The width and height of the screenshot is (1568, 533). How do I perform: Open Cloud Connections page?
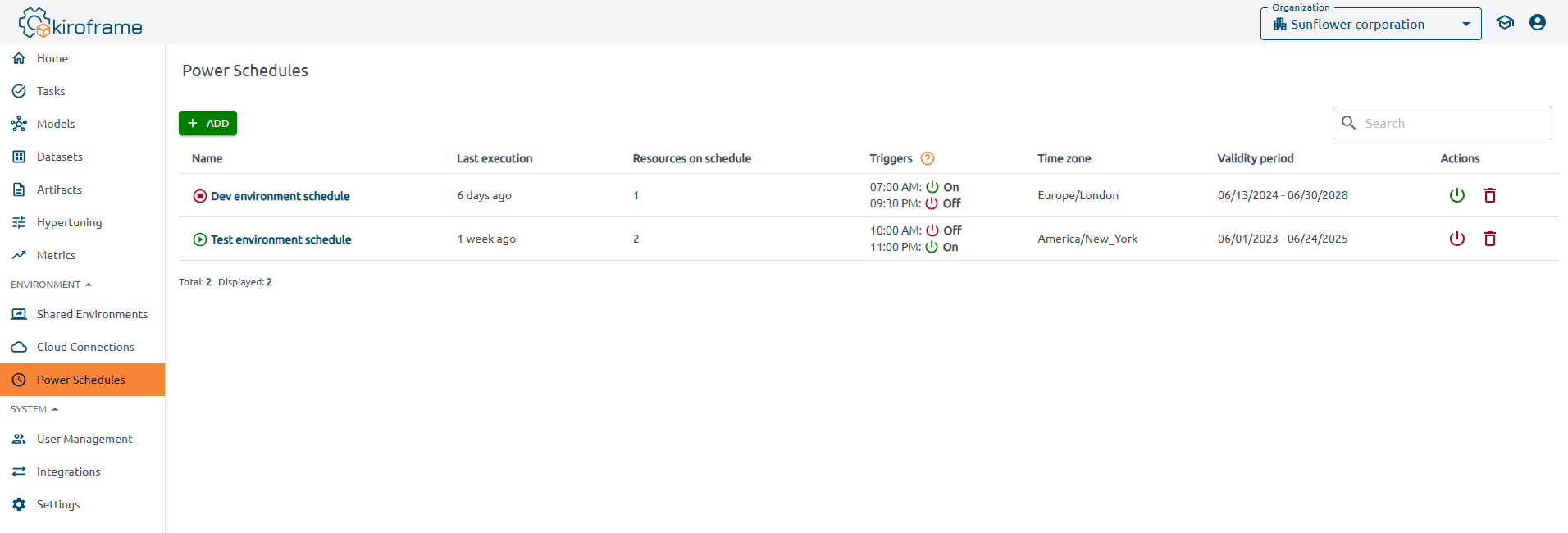tap(85, 347)
